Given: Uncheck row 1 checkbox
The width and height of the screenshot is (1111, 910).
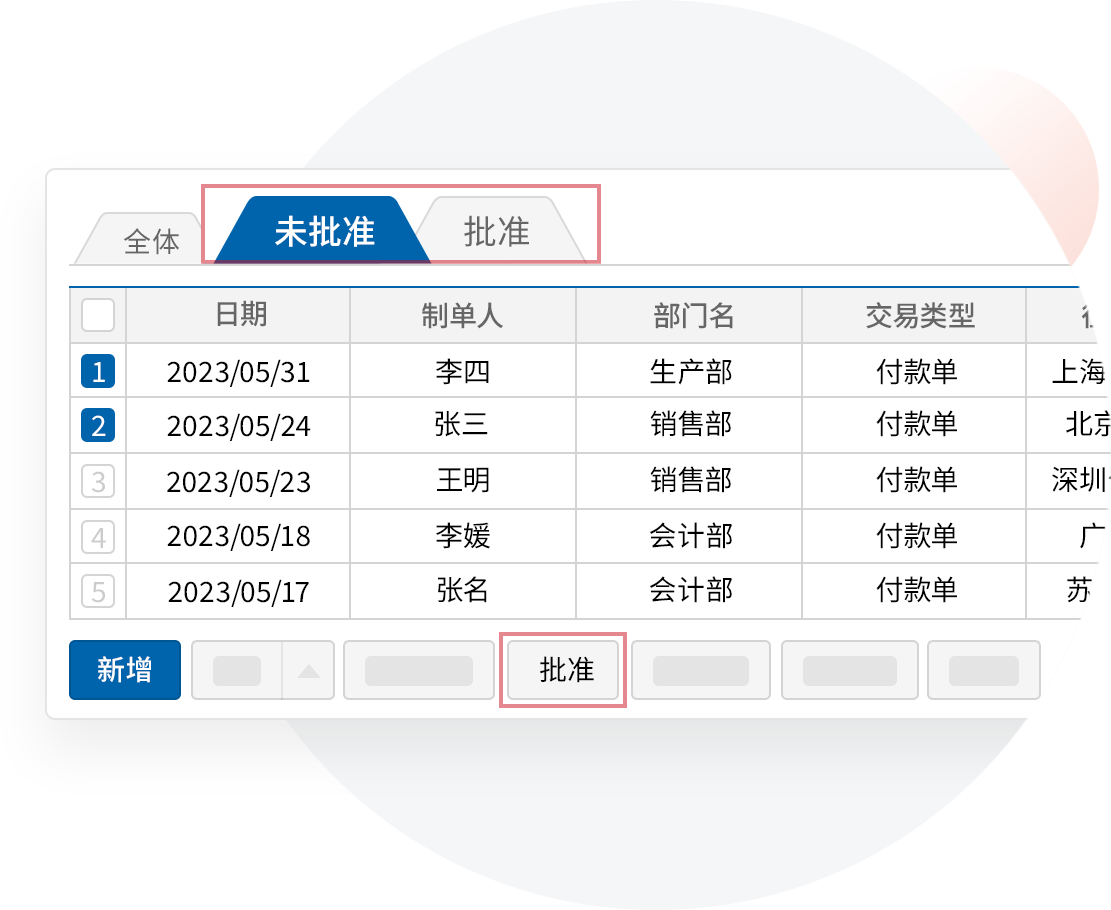Looking at the screenshot, I should point(98,372).
